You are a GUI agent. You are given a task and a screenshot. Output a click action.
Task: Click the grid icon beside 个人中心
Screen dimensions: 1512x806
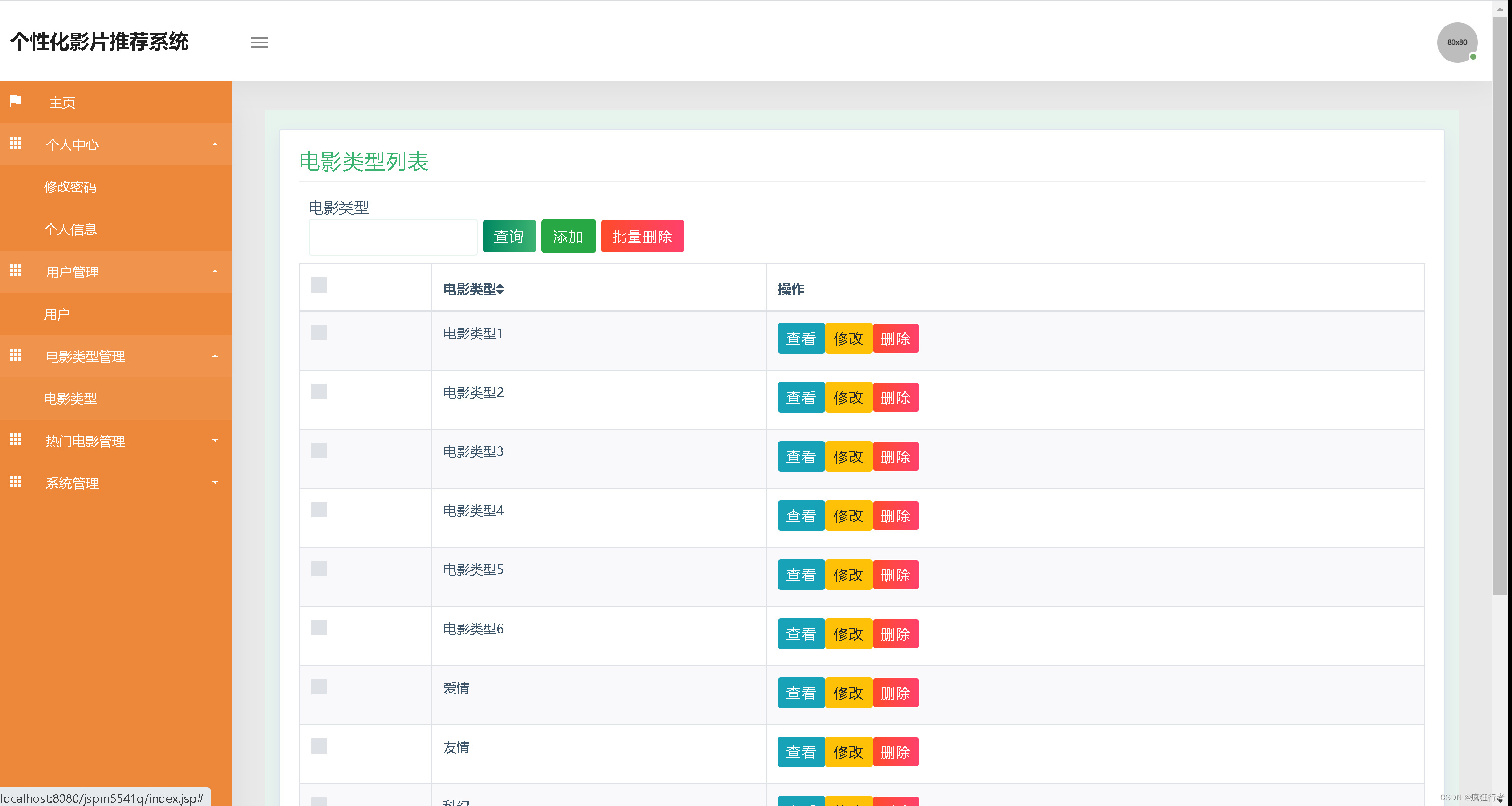click(16, 143)
